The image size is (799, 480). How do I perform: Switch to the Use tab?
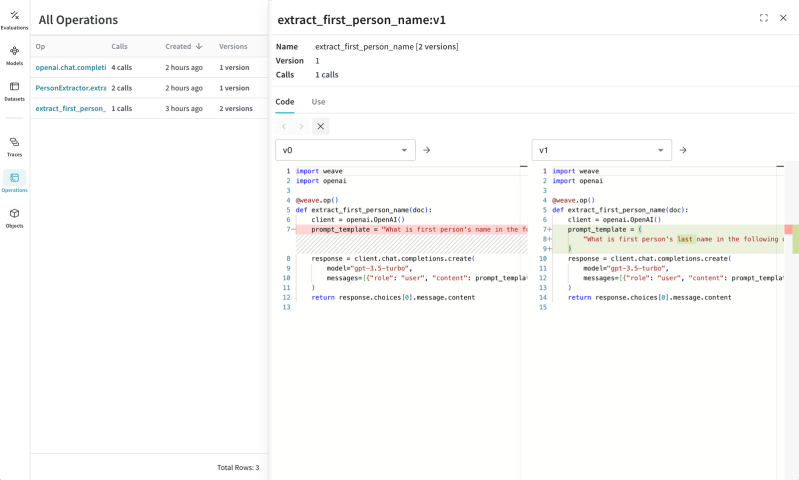tap(318, 101)
